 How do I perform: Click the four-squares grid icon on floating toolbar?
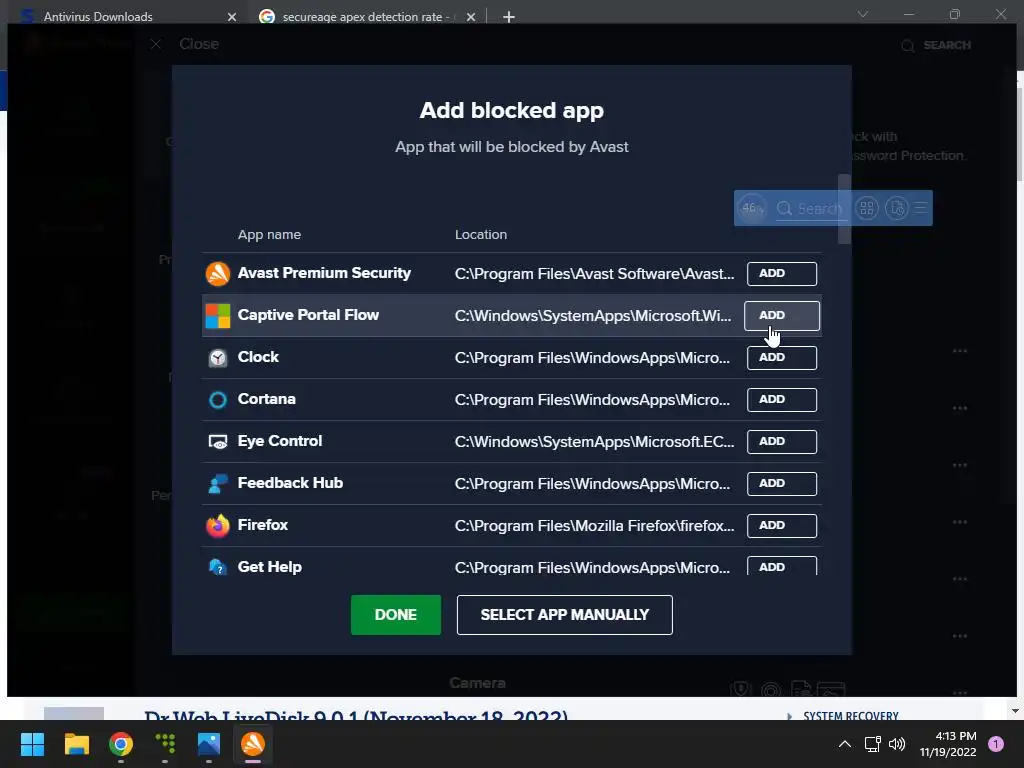[x=867, y=208]
